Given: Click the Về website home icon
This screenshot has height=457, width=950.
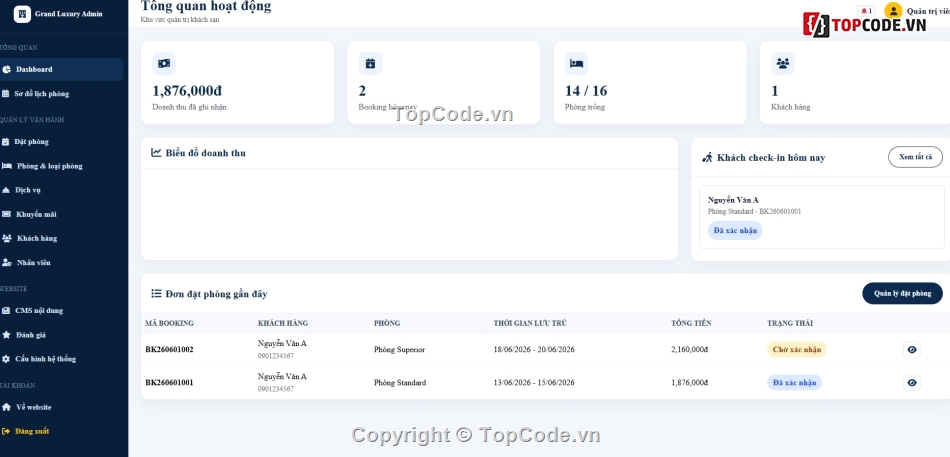Looking at the screenshot, I should 6,407.
